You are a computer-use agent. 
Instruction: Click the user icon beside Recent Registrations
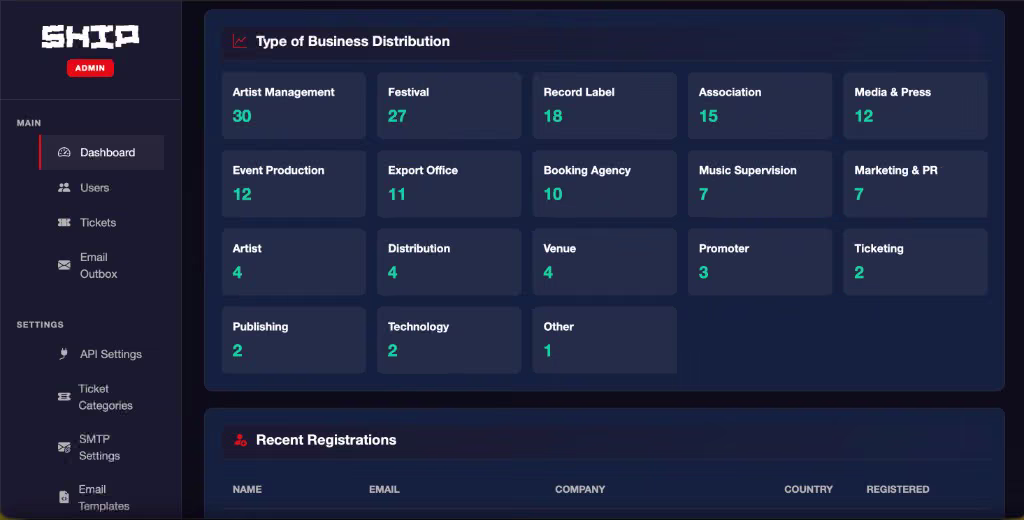(240, 440)
